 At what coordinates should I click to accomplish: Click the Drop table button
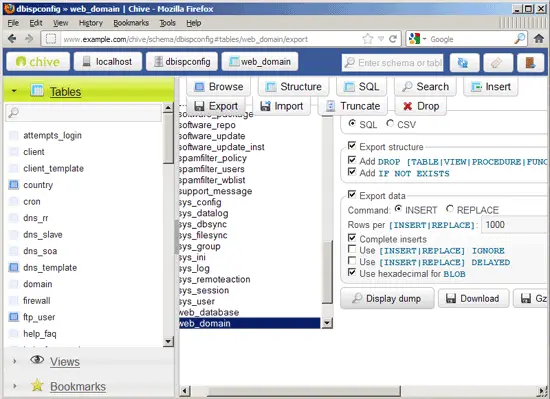click(x=421, y=106)
